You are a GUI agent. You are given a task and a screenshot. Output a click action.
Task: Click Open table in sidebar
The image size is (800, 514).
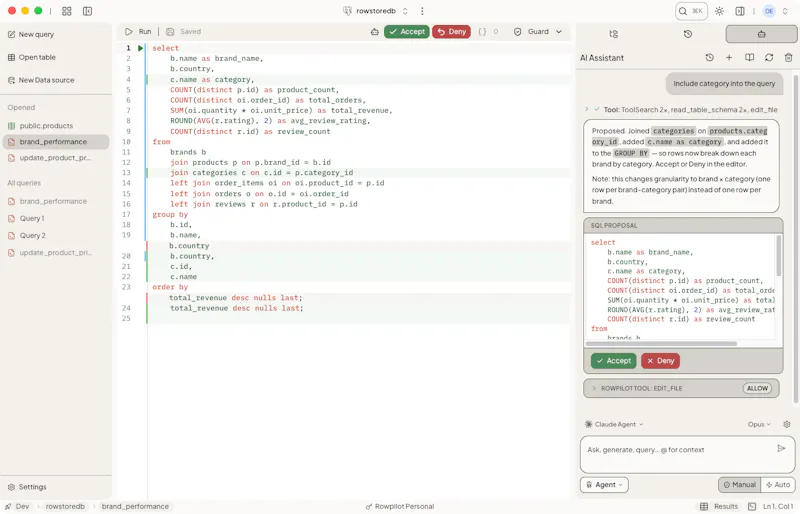32,57
